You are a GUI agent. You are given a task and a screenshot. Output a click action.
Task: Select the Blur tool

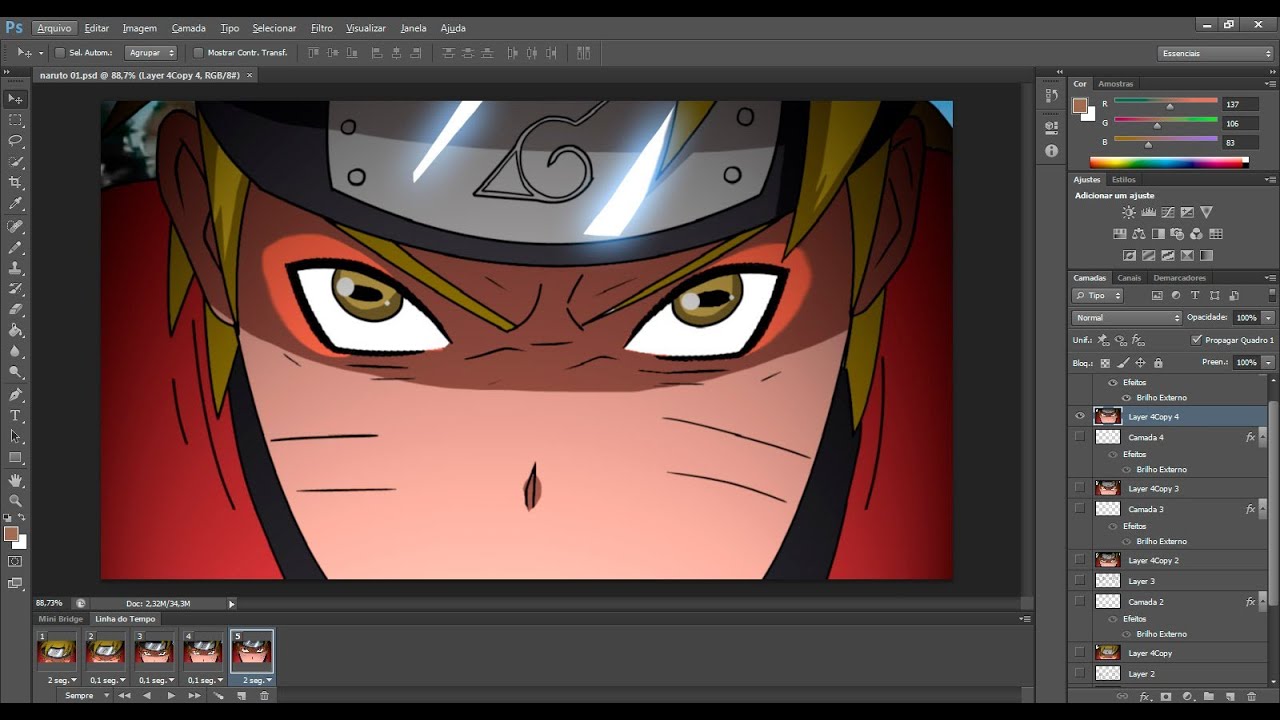[x=15, y=353]
